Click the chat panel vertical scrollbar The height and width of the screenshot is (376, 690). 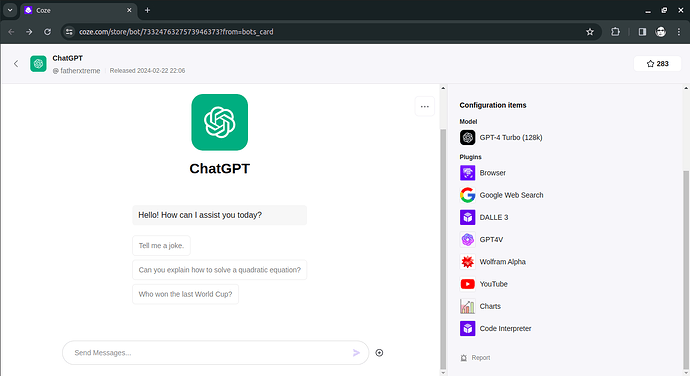[443, 249]
